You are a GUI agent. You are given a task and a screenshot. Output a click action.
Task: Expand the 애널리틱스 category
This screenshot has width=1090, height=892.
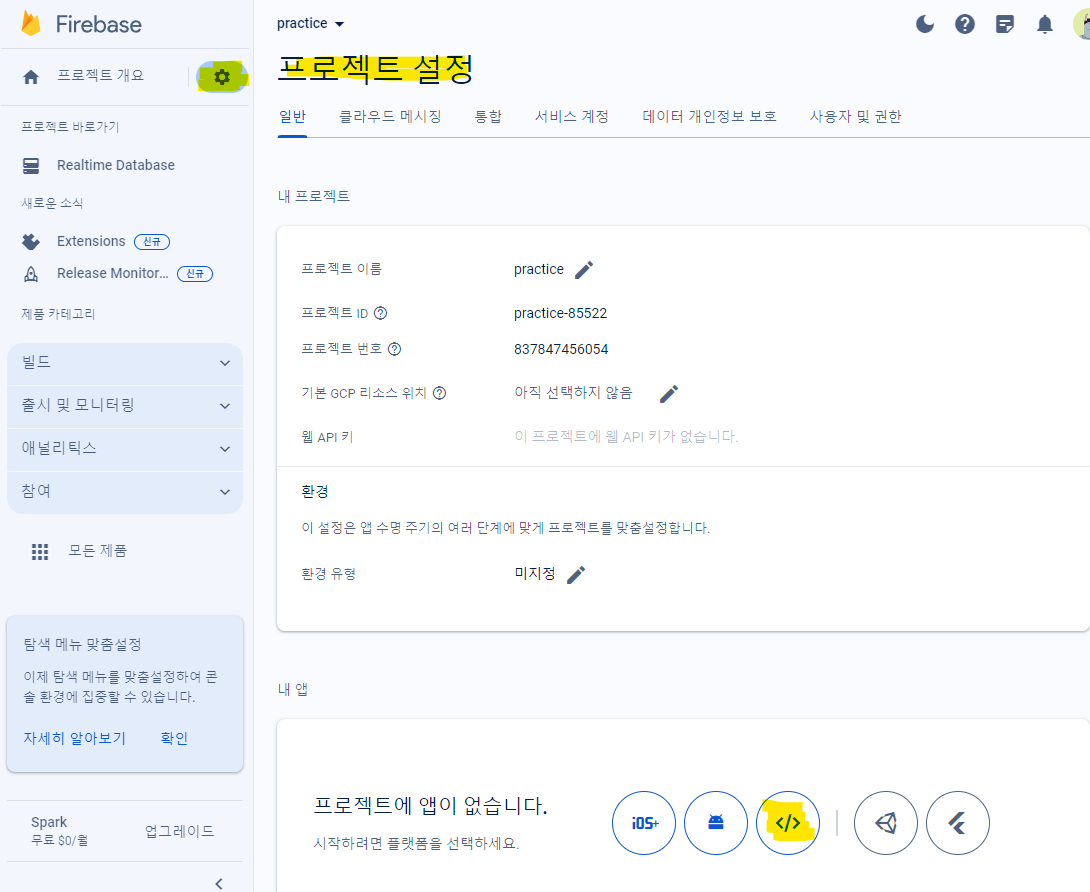125,449
